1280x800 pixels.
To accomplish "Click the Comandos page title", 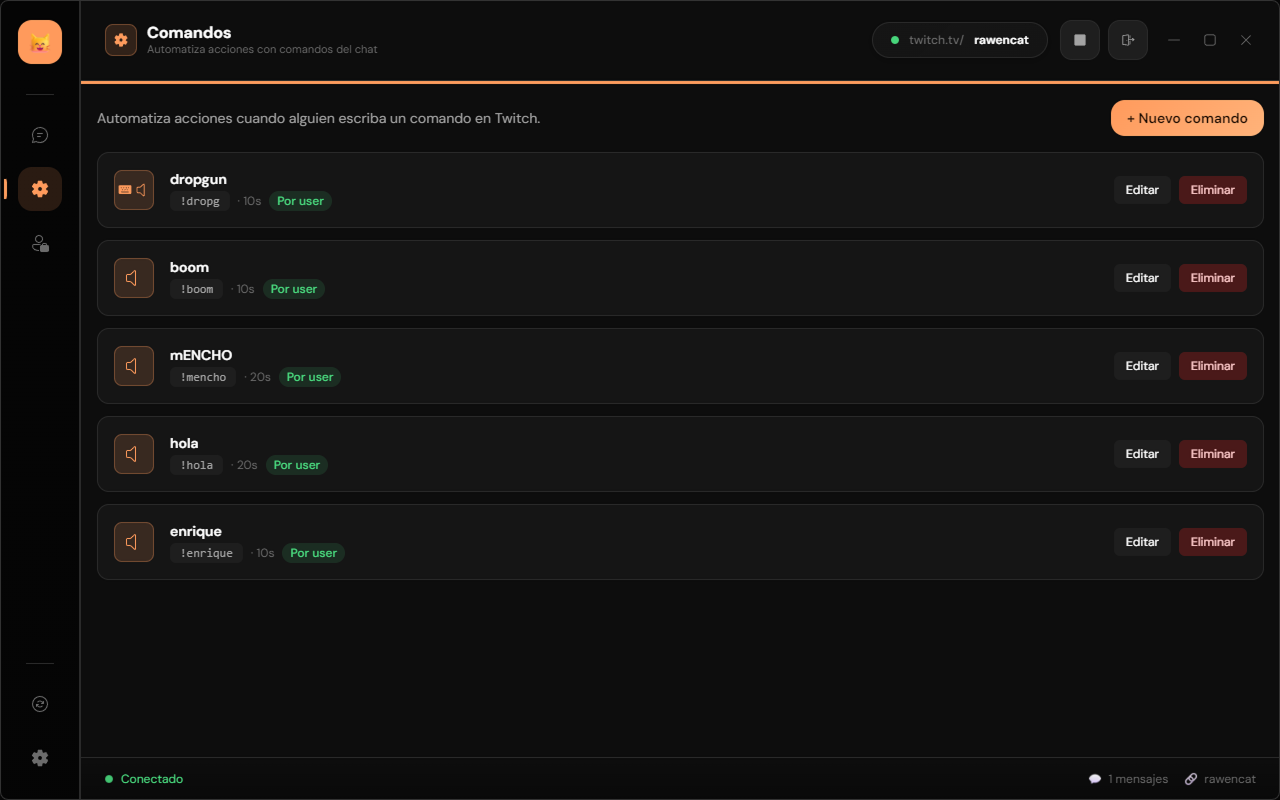I will point(189,32).
